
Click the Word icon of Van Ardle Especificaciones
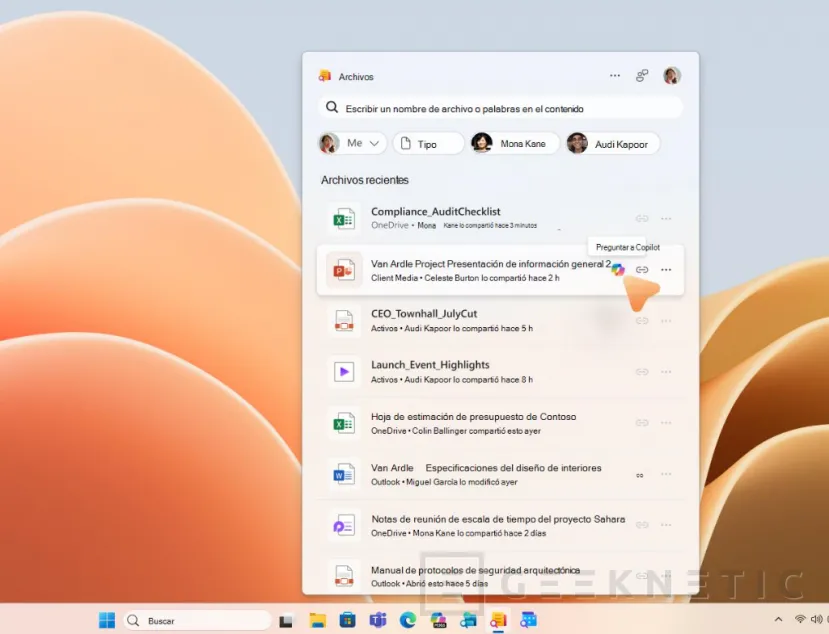pos(345,473)
